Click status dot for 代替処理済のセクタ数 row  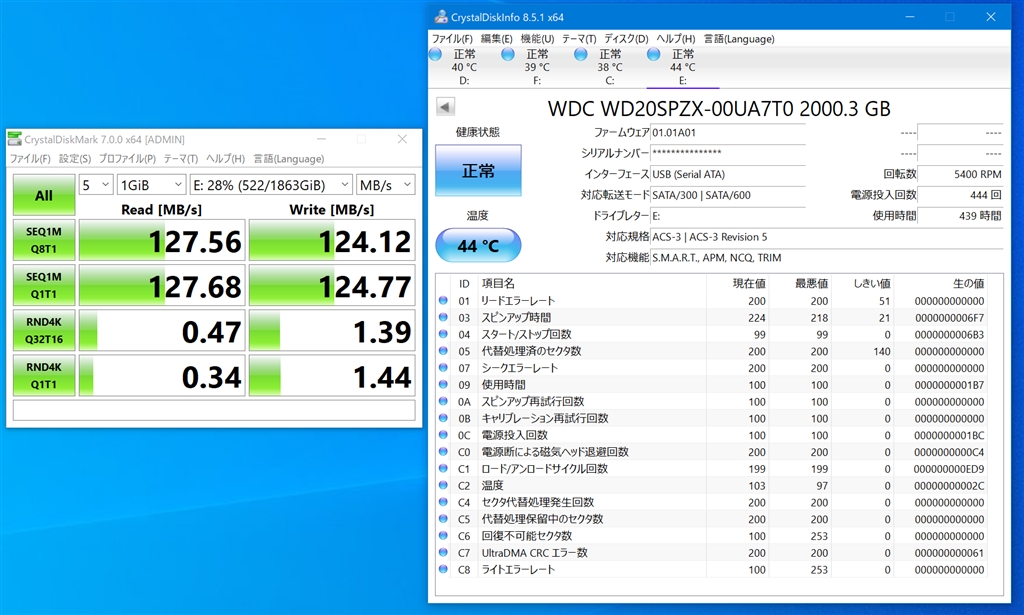(x=443, y=351)
